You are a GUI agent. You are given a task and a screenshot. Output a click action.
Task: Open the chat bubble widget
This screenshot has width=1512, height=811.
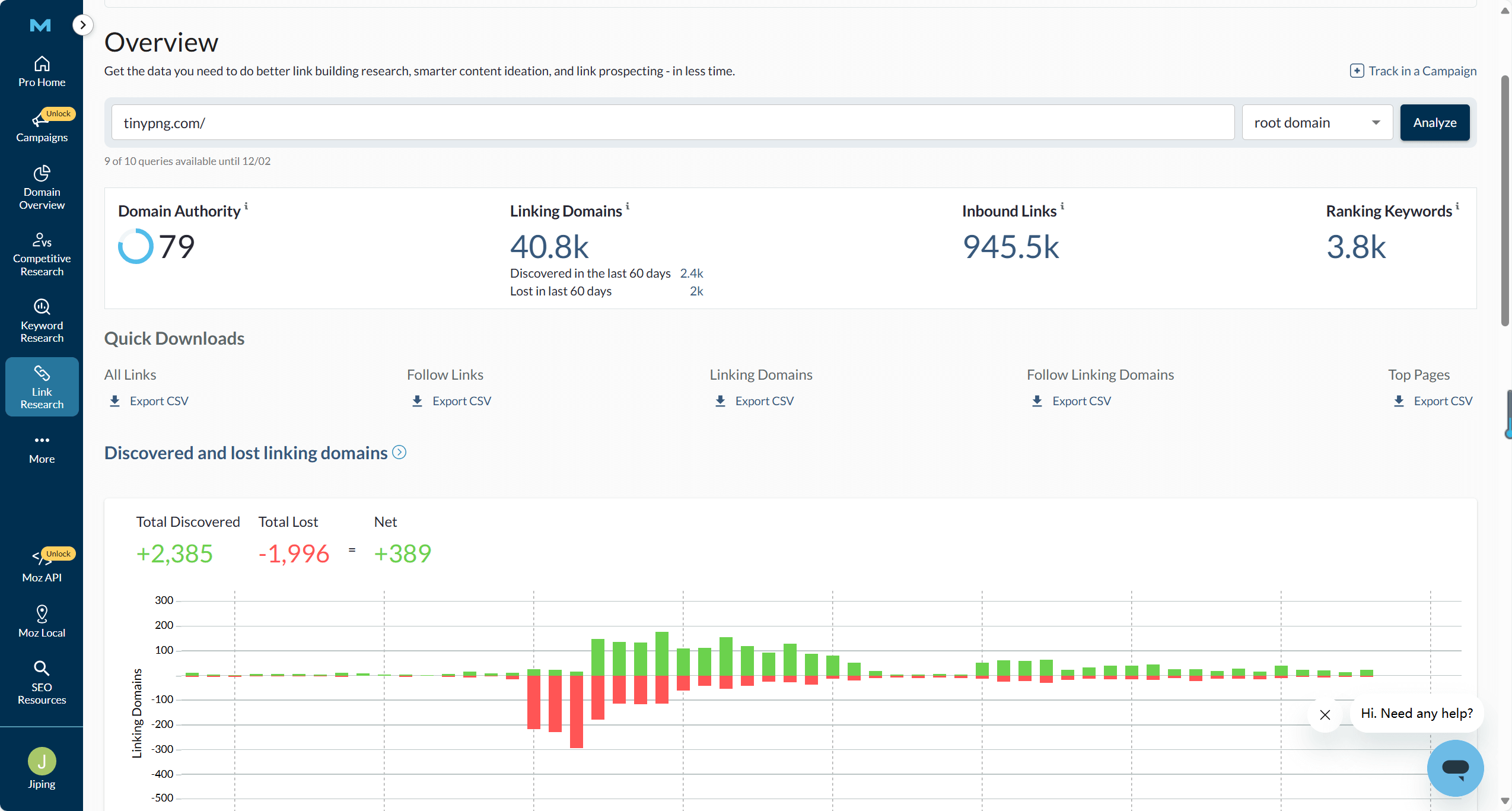pos(1455,768)
